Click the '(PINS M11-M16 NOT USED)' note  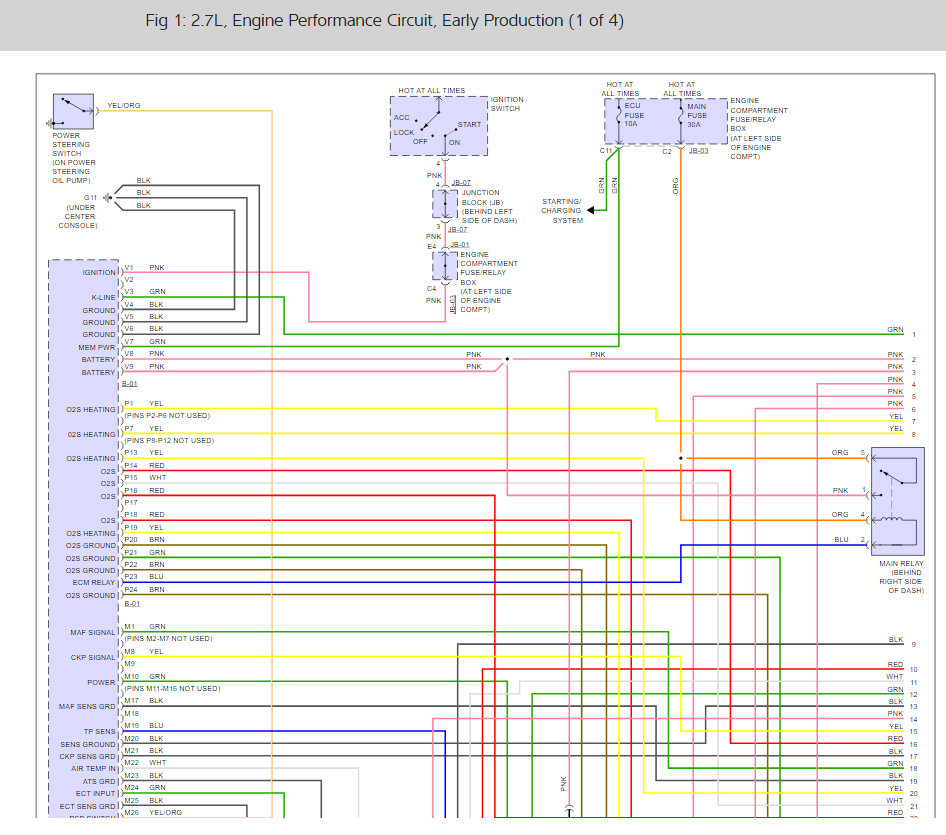172,688
